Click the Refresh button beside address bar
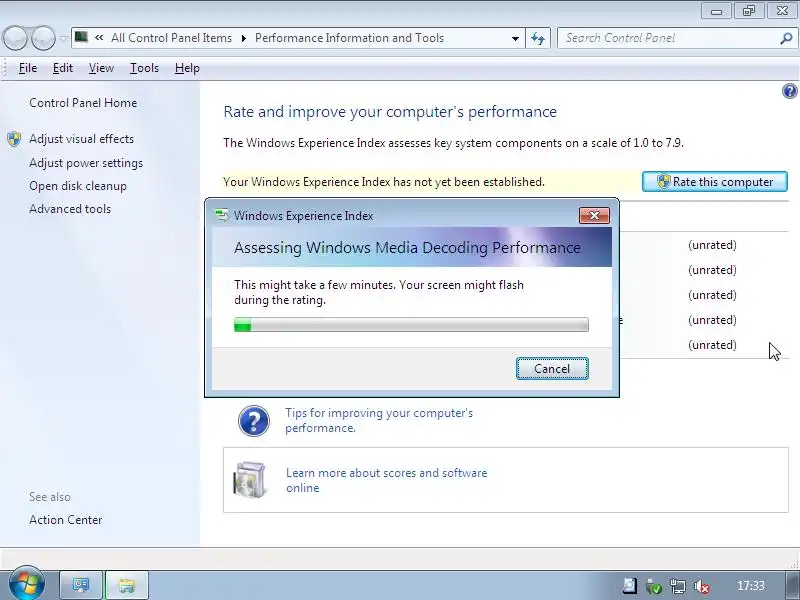The width and height of the screenshot is (800, 600). 538,38
